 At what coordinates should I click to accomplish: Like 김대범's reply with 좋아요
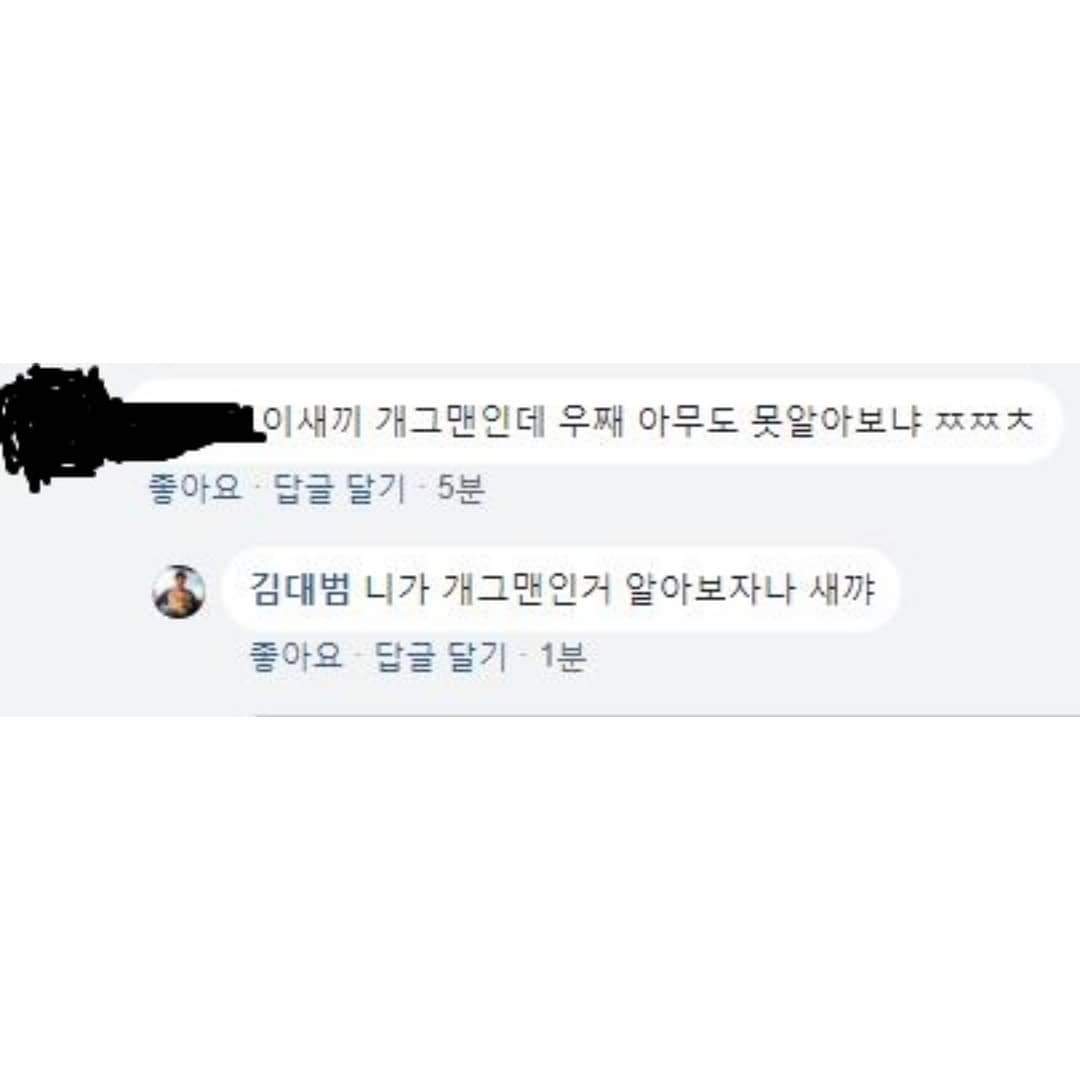pos(295,655)
